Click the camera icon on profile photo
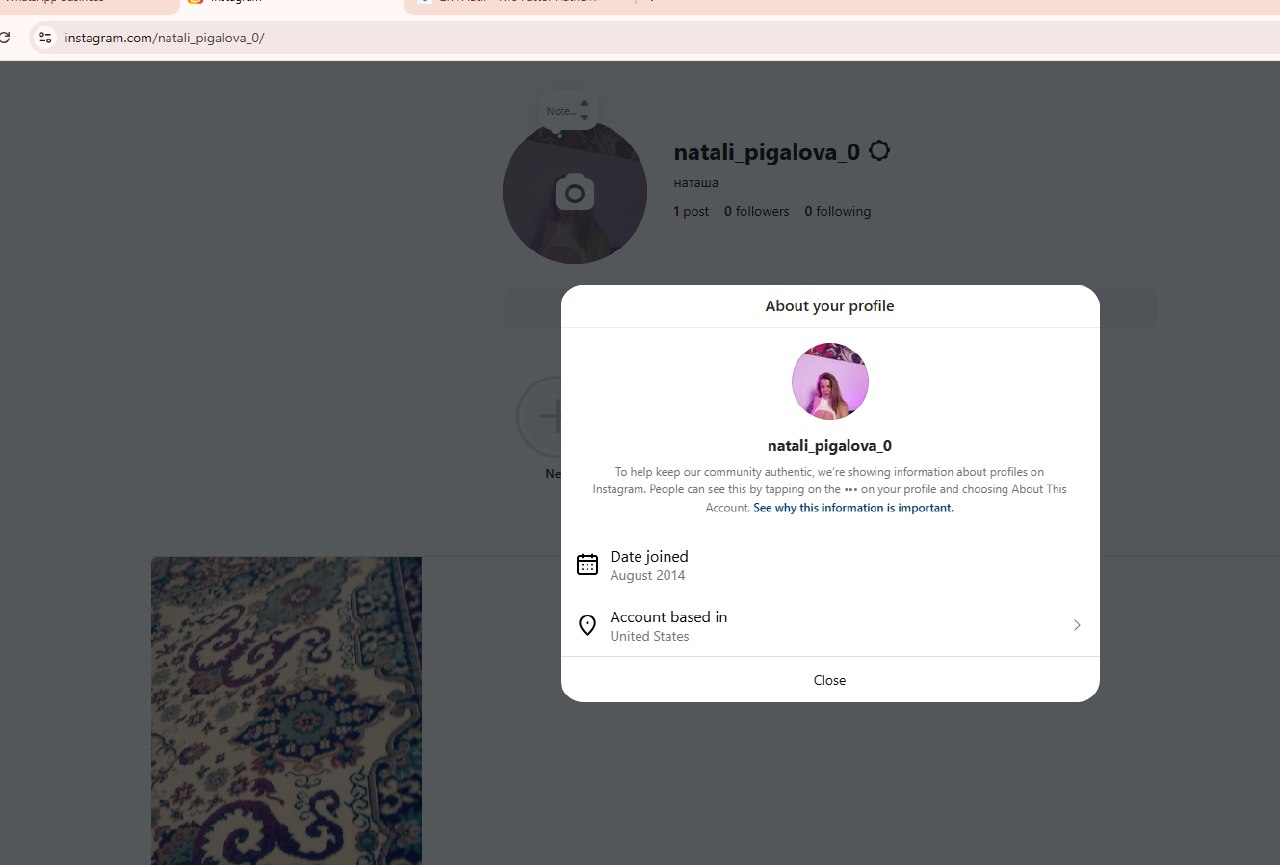 point(575,192)
